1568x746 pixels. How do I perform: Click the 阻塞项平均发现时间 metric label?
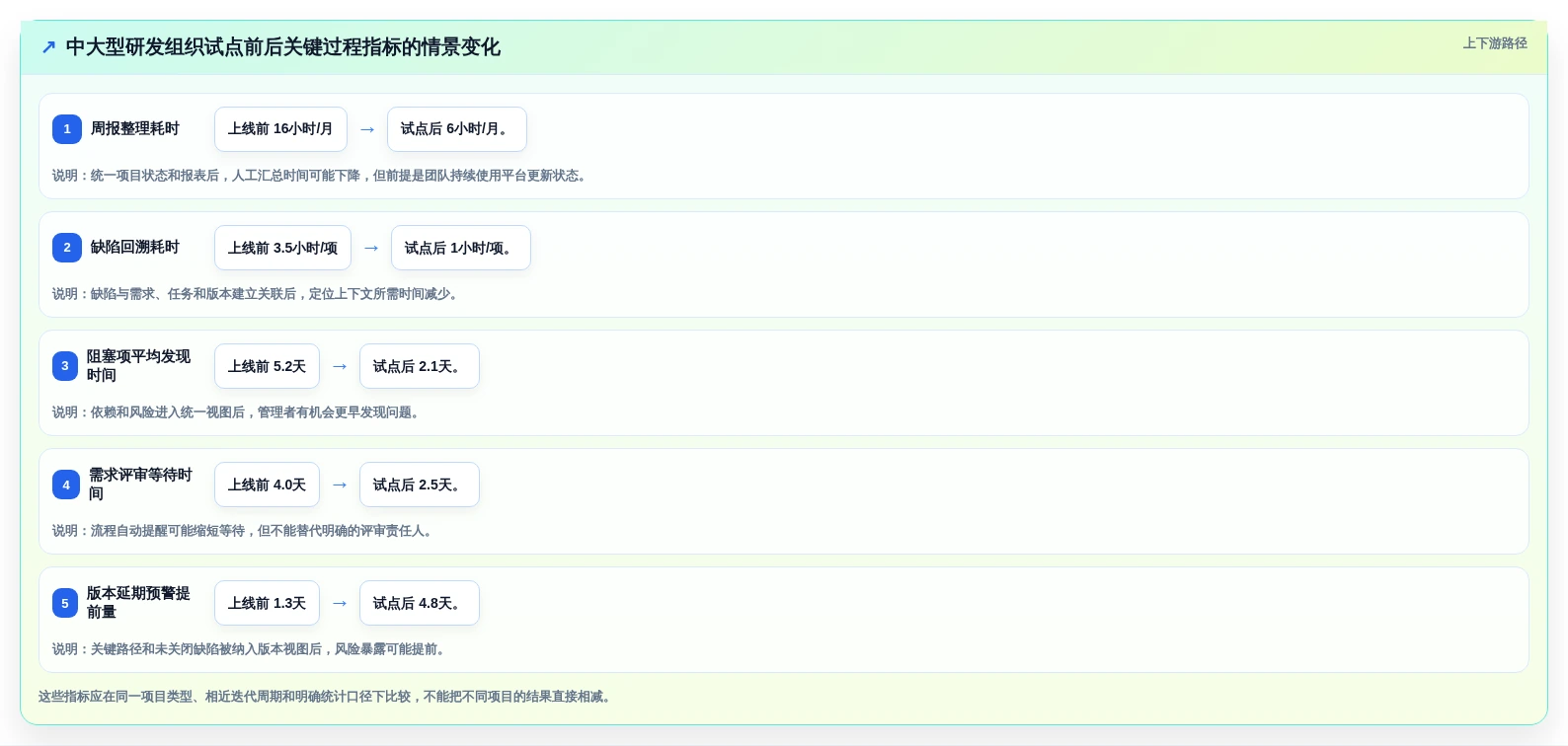[x=138, y=366]
